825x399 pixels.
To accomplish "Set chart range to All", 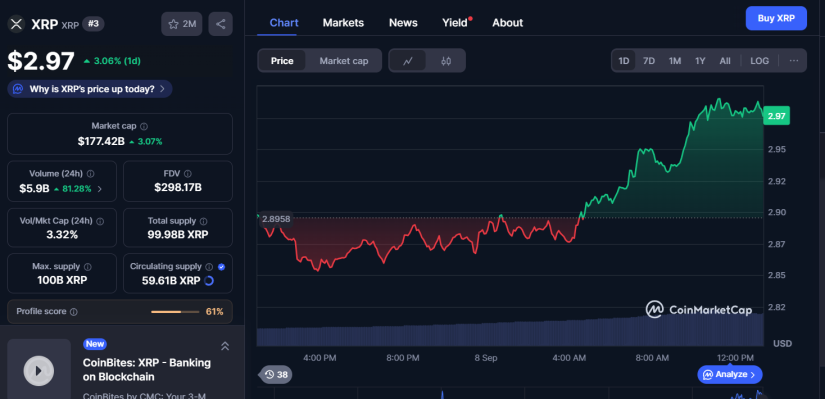I will tap(725, 61).
